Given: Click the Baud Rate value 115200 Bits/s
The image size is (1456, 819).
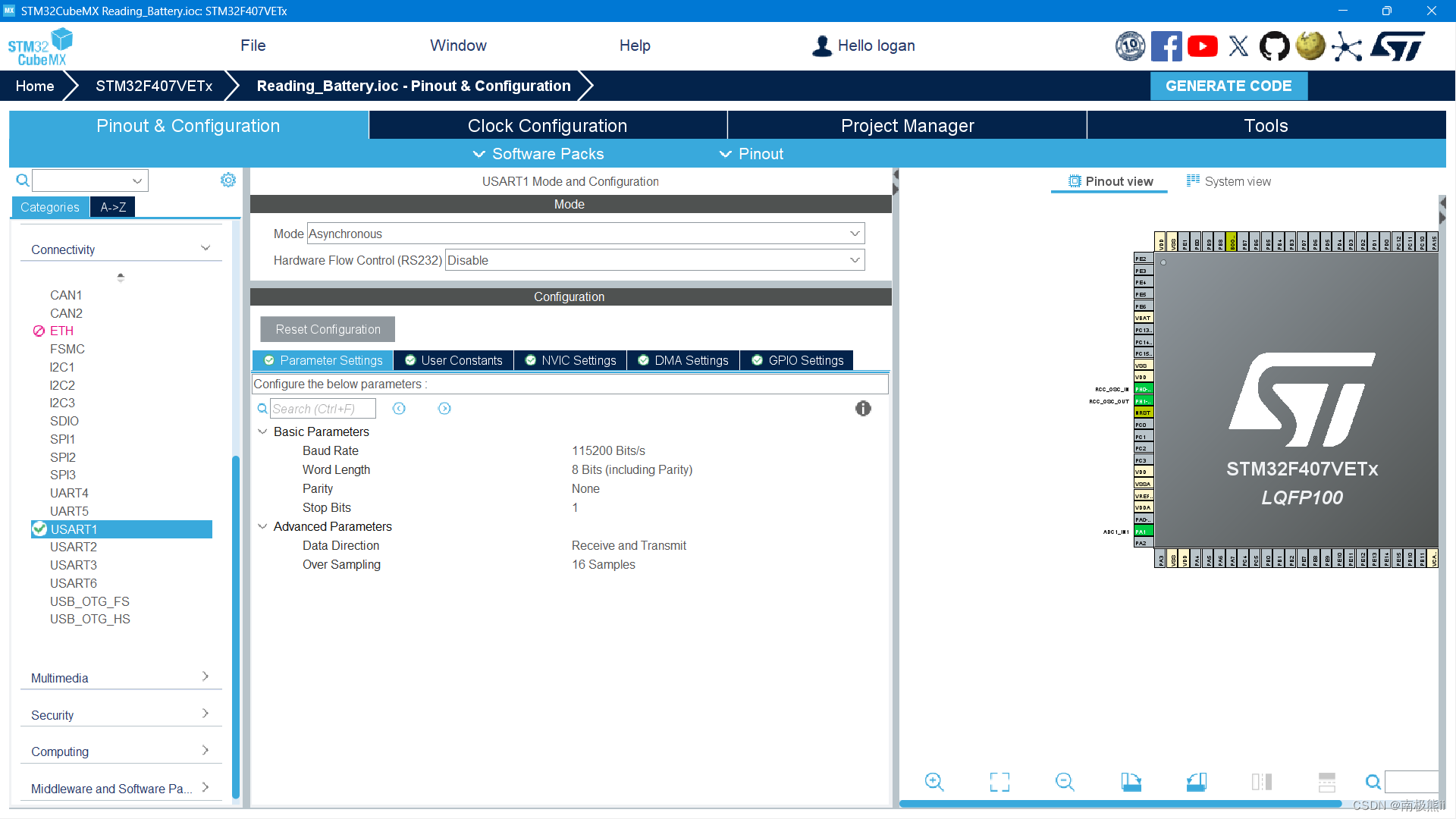Looking at the screenshot, I should (x=608, y=450).
